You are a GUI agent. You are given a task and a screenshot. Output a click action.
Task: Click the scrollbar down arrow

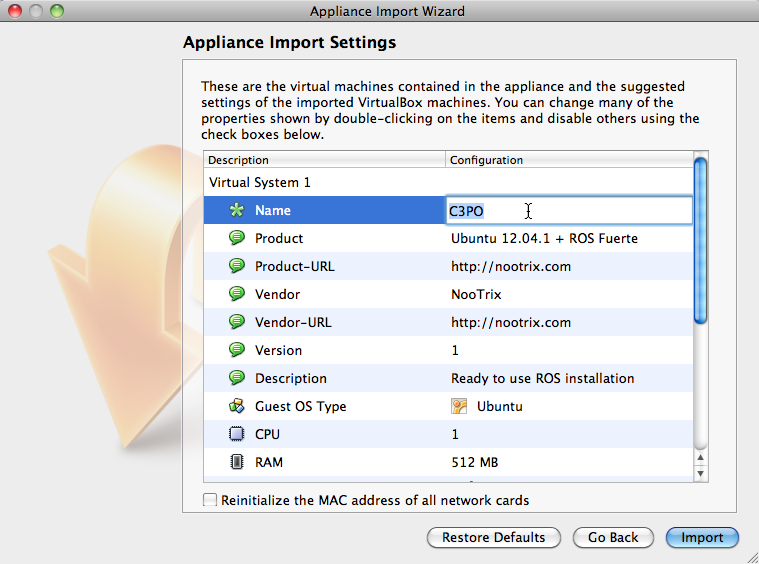700,473
